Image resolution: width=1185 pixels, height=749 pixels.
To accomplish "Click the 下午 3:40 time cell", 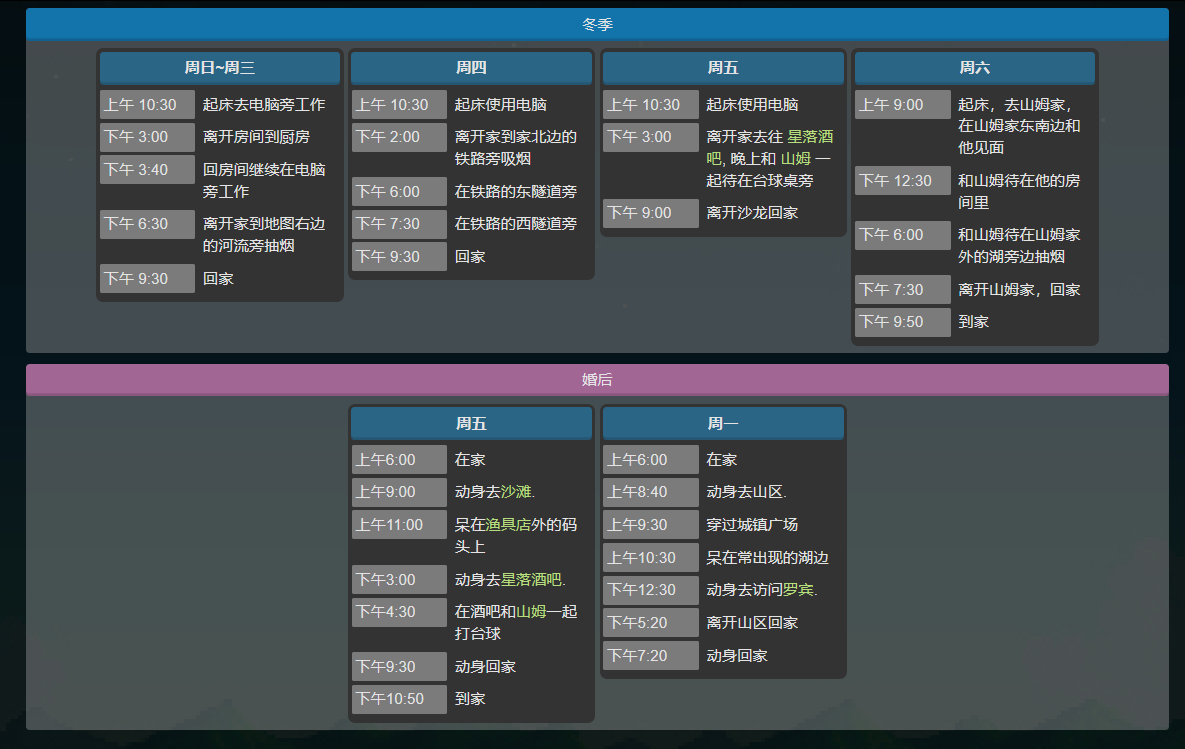I will (147, 169).
